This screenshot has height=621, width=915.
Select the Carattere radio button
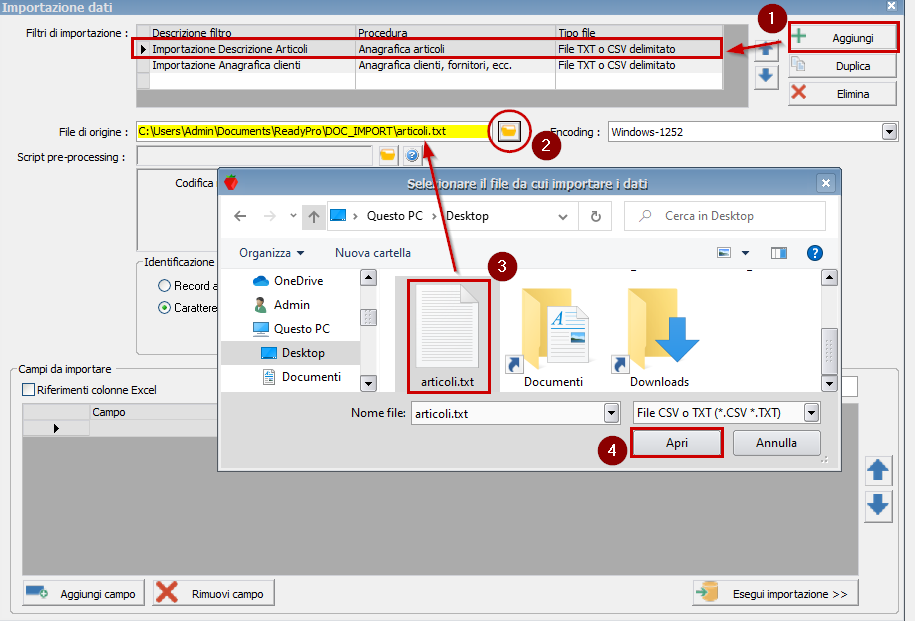(x=164, y=308)
